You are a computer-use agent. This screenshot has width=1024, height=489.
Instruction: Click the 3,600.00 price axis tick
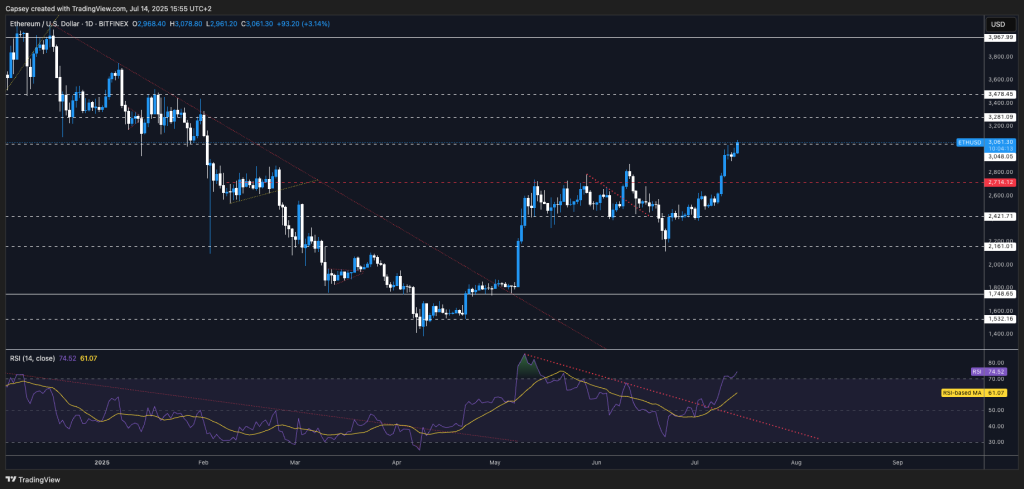point(1002,80)
